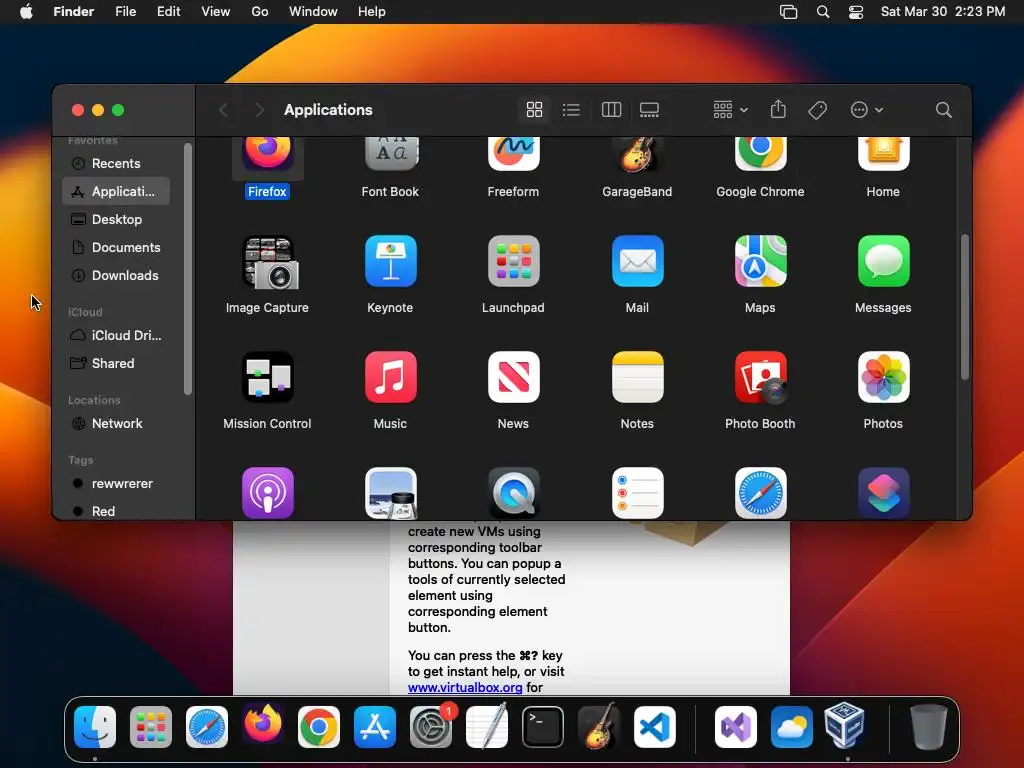Select the Photo Booth app
Screen dimensions: 1024x768
point(760,377)
